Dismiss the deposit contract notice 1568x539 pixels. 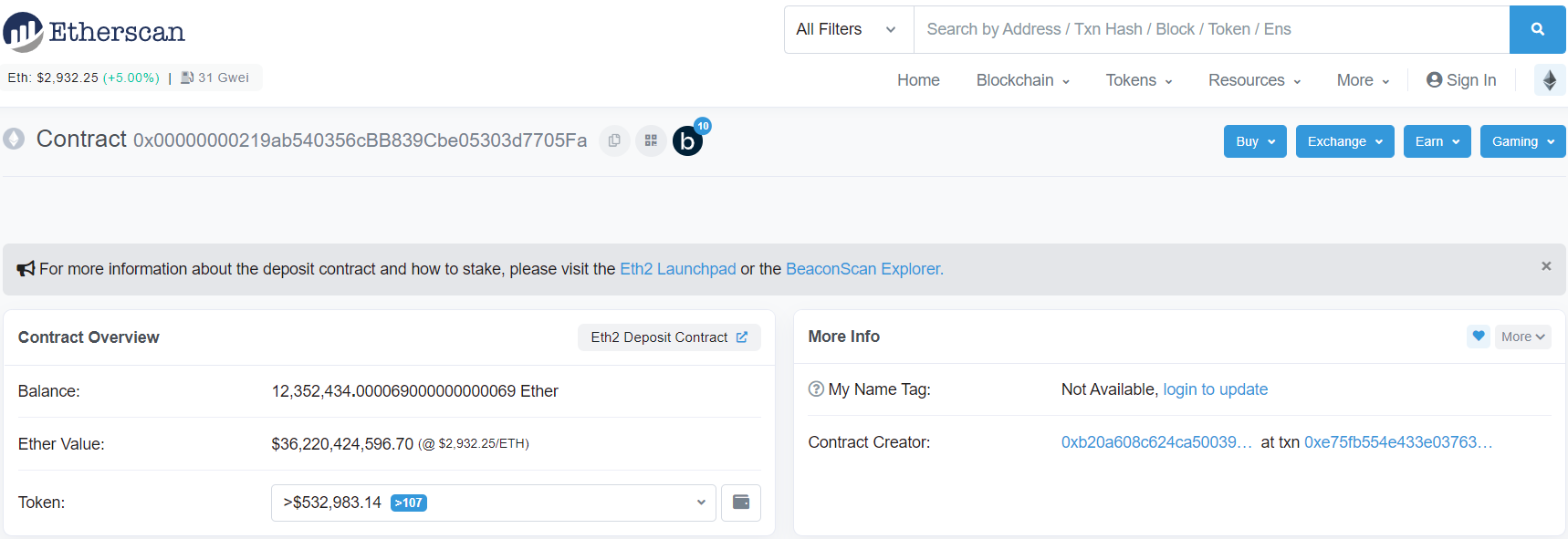[1546, 266]
